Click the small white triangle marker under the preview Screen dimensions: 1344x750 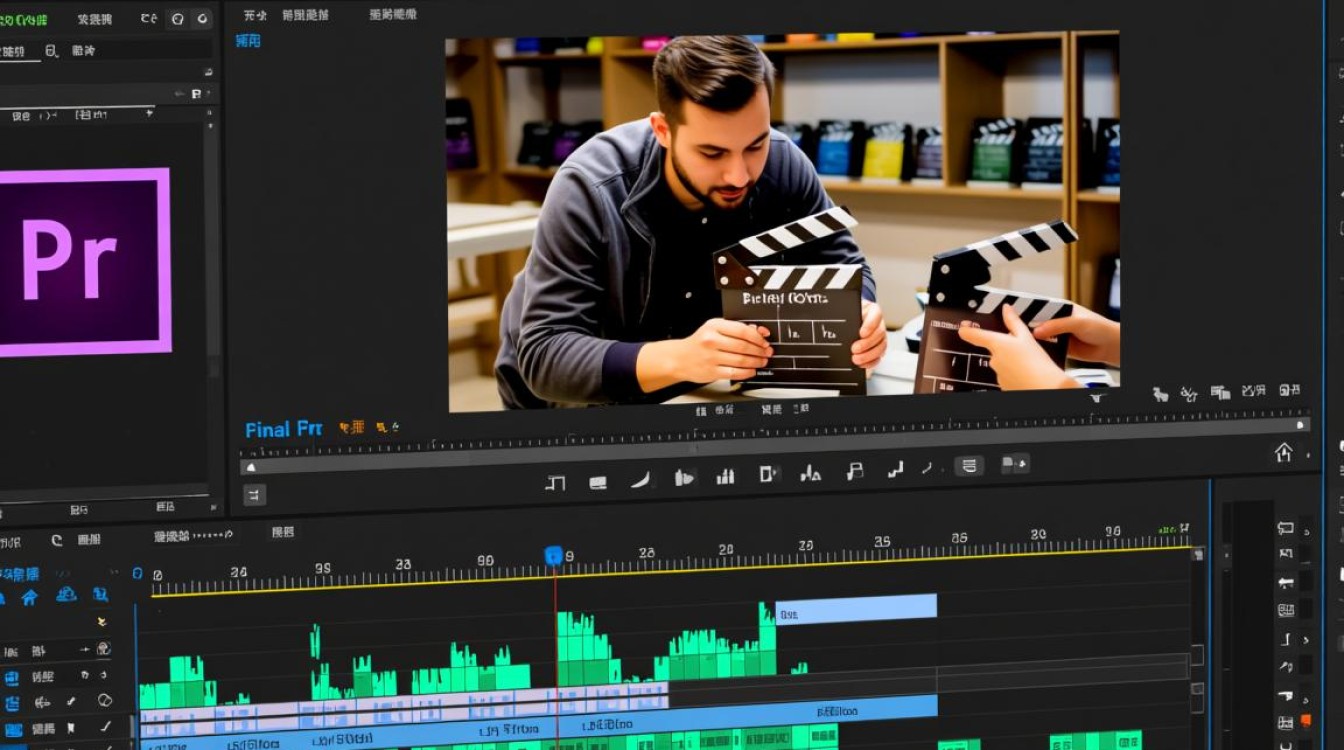(x=1097, y=398)
